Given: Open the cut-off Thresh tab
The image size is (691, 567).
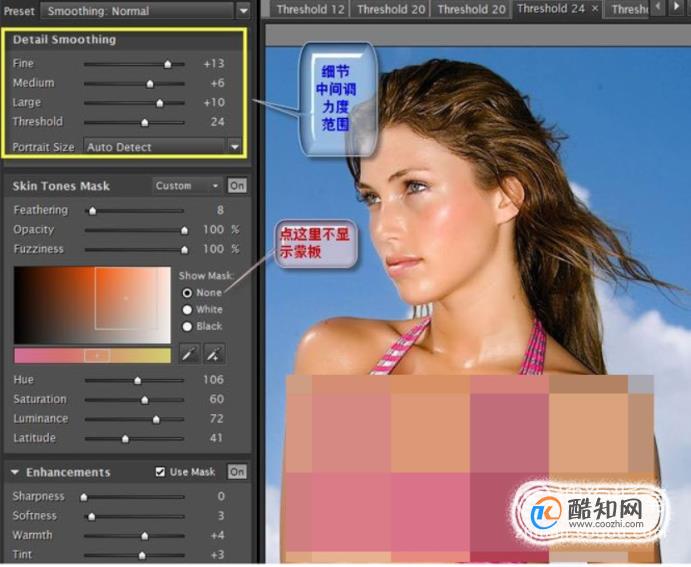Looking at the screenshot, I should (629, 9).
